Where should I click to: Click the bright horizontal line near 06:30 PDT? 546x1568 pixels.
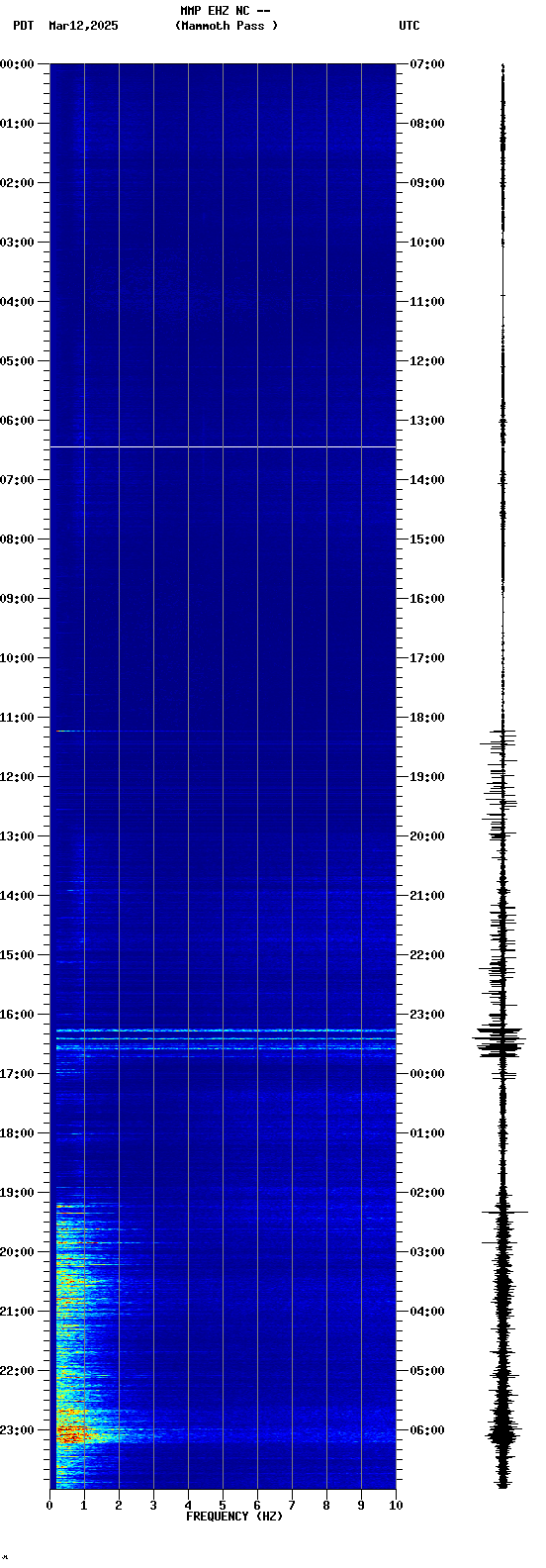223,447
